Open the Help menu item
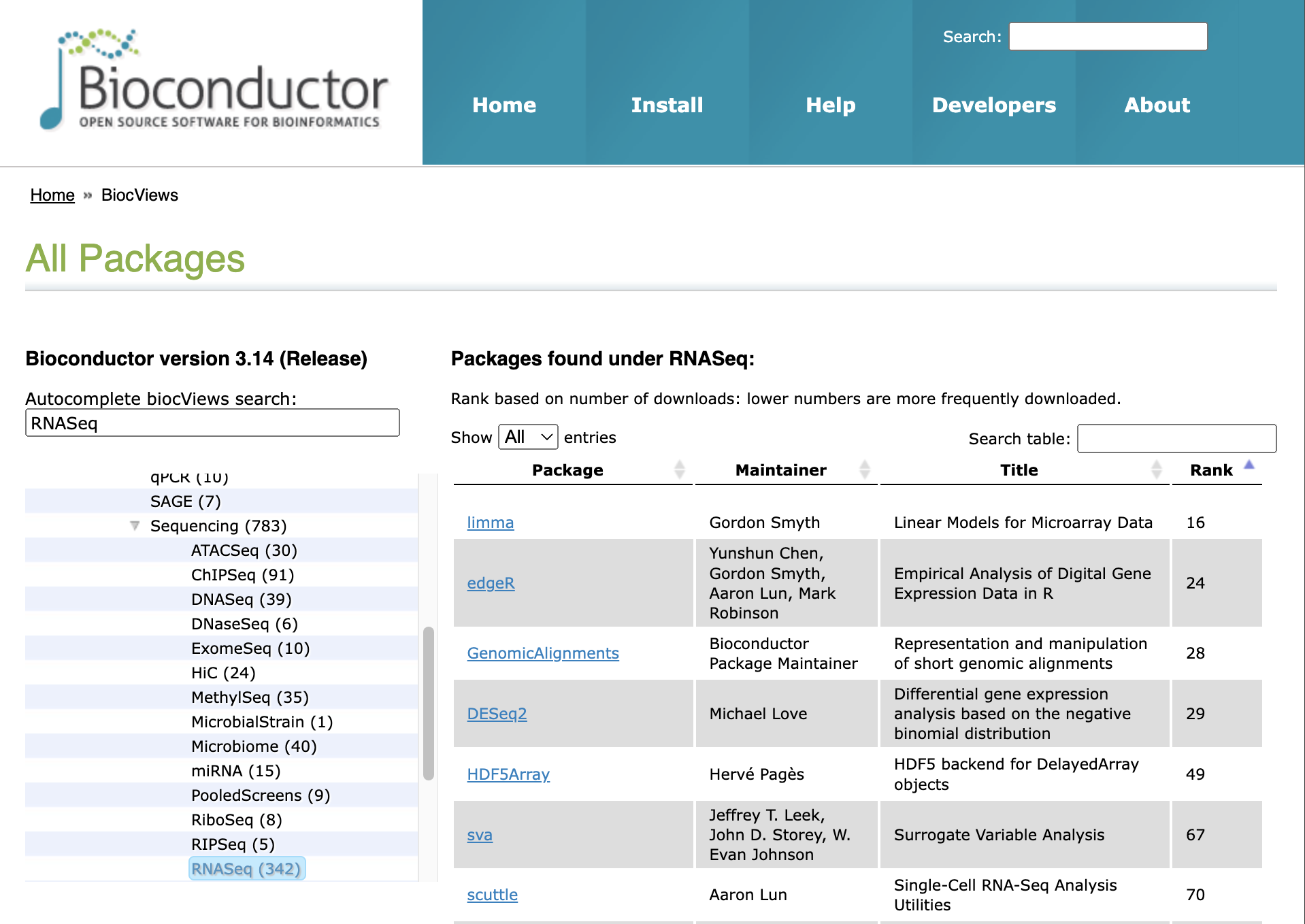 [830, 105]
